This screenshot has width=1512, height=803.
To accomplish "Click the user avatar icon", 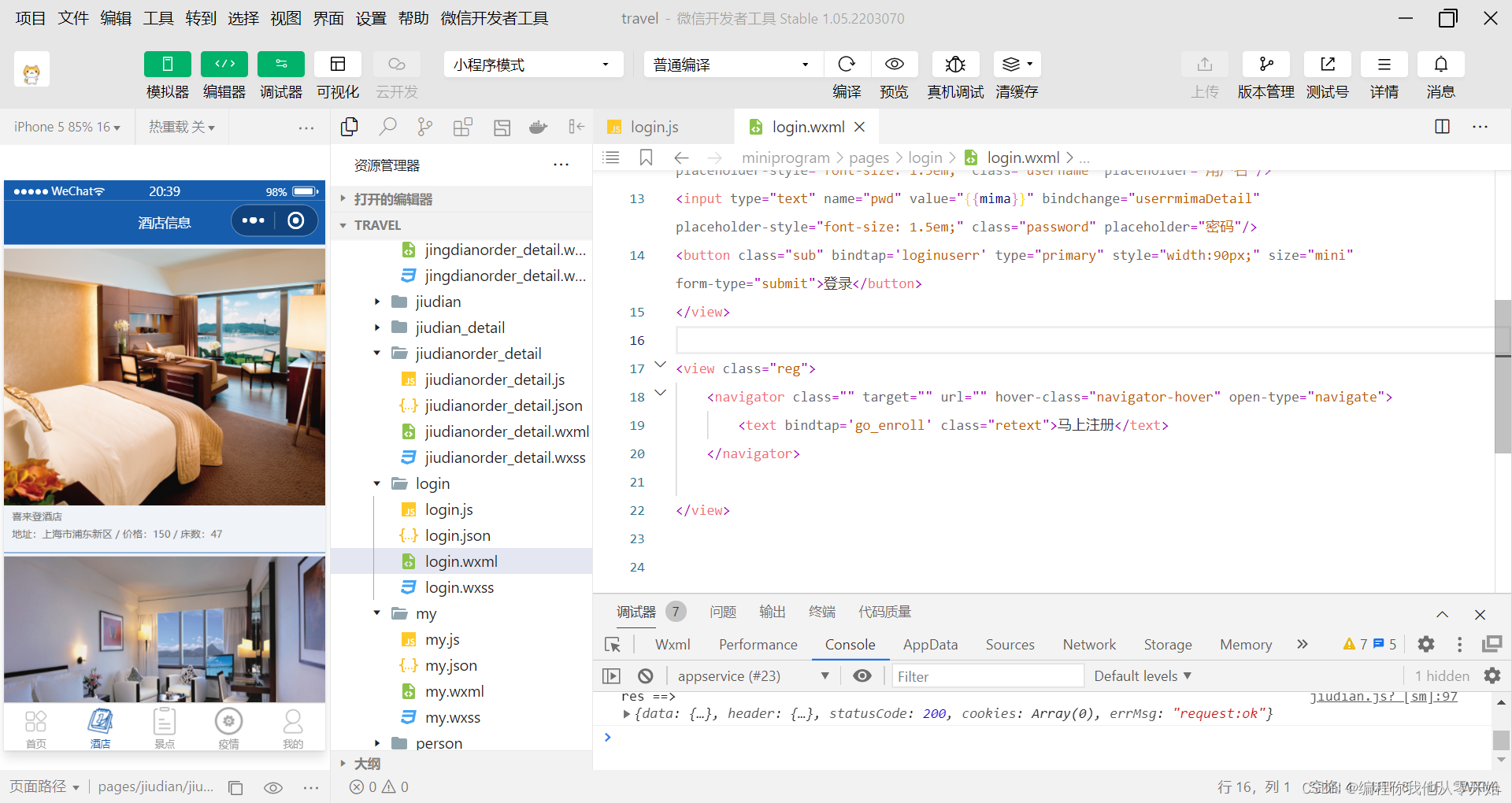I will (x=31, y=70).
